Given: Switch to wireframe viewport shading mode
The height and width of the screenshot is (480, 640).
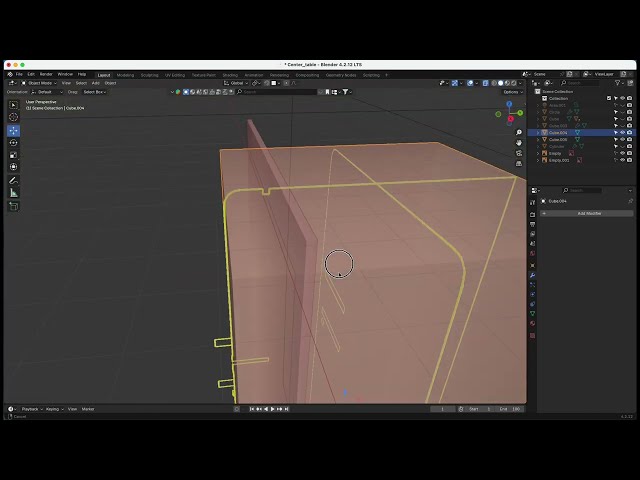Looking at the screenshot, I should click(494, 83).
